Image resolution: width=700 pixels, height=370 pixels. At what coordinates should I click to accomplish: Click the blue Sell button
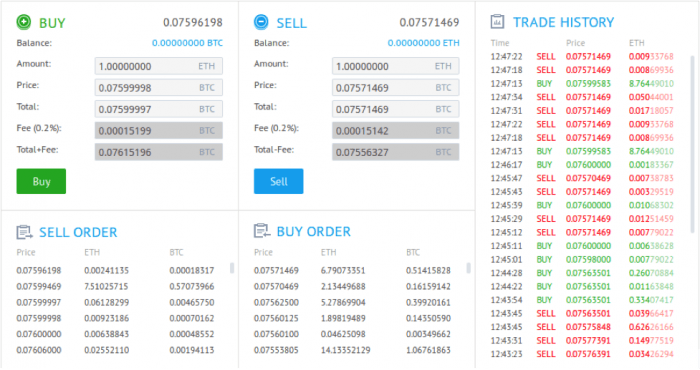point(279,181)
